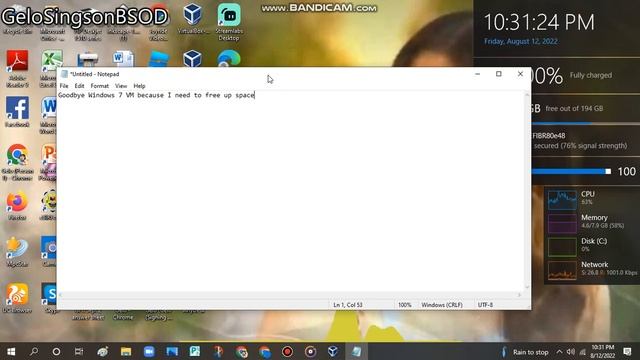This screenshot has height=360, width=640.
Task: Click the volume slider showing 100
Action: tap(571, 171)
